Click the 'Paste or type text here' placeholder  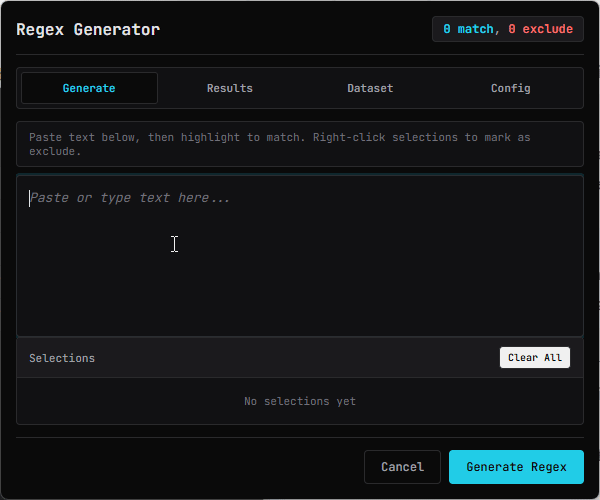pyautogui.click(x=130, y=198)
